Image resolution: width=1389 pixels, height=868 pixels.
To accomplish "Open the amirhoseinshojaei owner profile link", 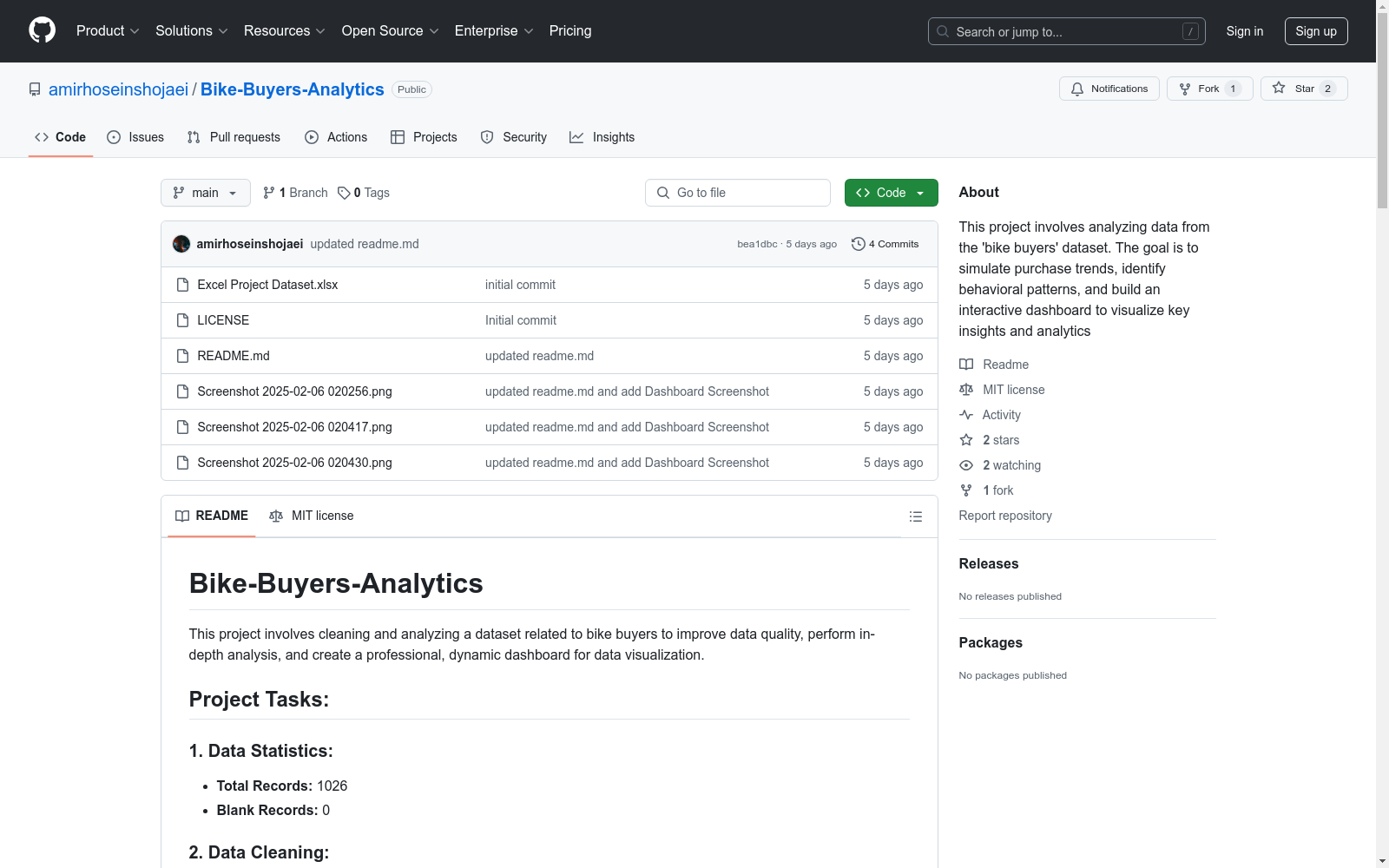I will [x=118, y=89].
